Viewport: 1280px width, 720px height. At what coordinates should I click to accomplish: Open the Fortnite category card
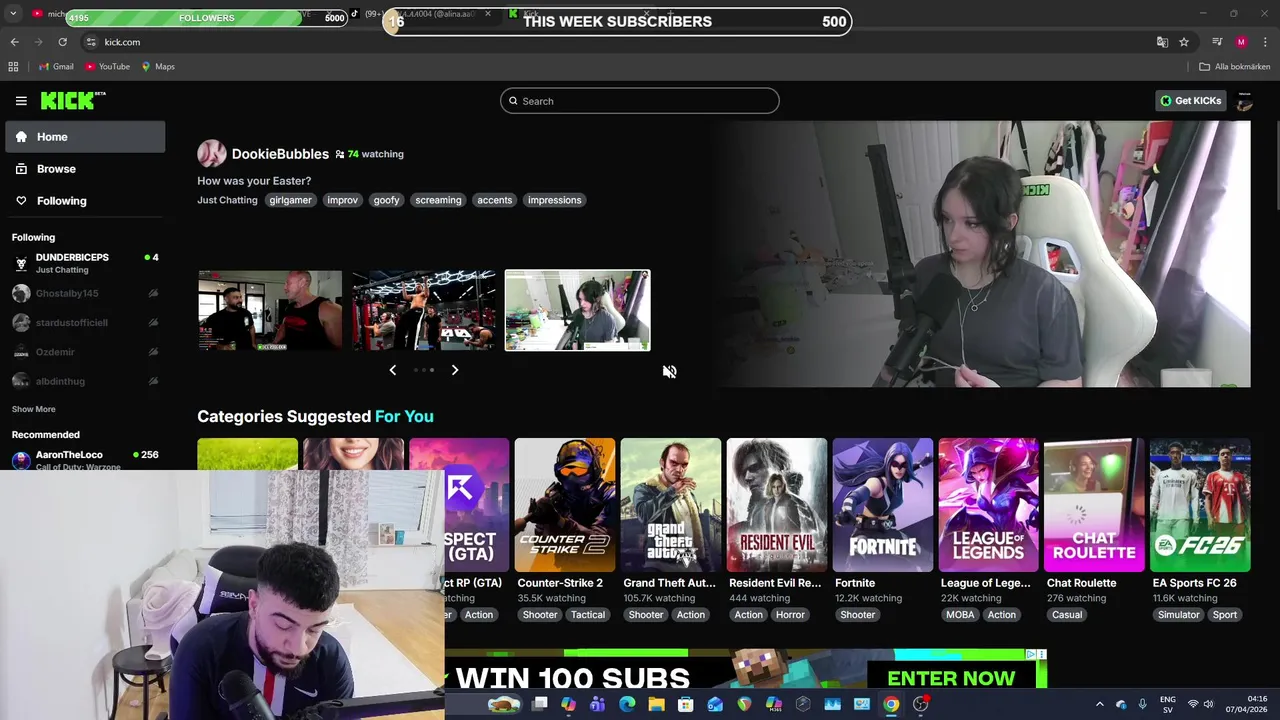[x=883, y=505]
